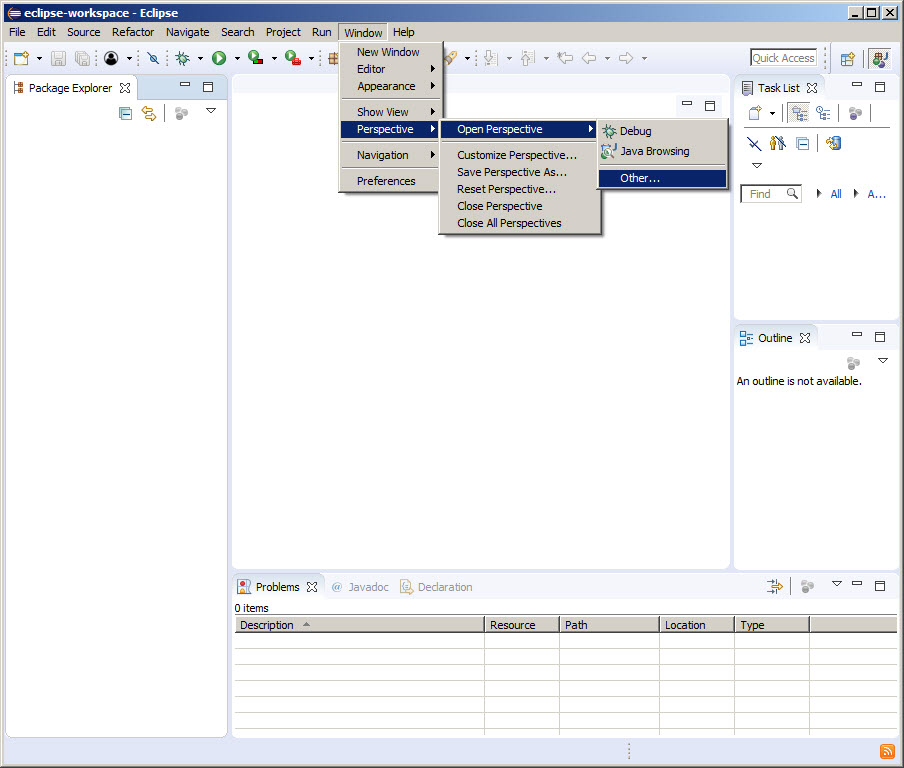Open the Run button dropdown arrow
Image resolution: width=904 pixels, height=768 pixels.
pos(237,59)
